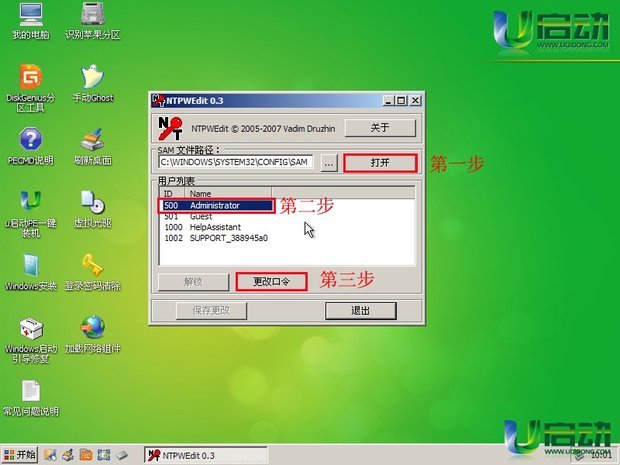Open the My Computer (我的电脑) desktop icon
The image size is (620, 465).
(x=31, y=22)
